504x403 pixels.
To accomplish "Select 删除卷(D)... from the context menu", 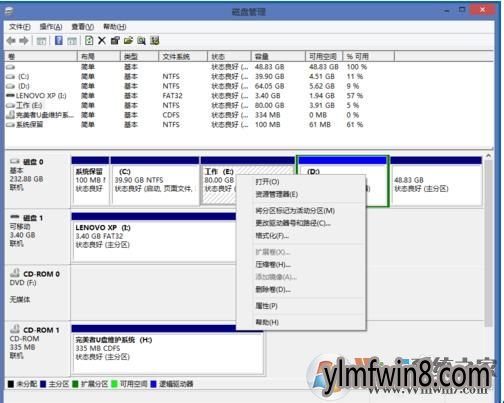I will click(x=273, y=290).
